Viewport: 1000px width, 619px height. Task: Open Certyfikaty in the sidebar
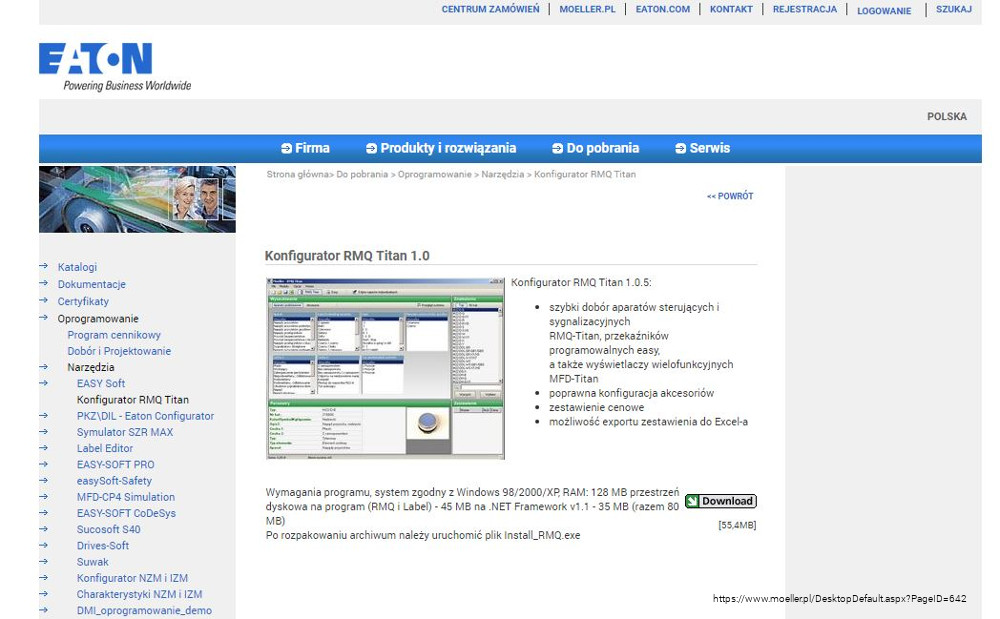pos(83,302)
